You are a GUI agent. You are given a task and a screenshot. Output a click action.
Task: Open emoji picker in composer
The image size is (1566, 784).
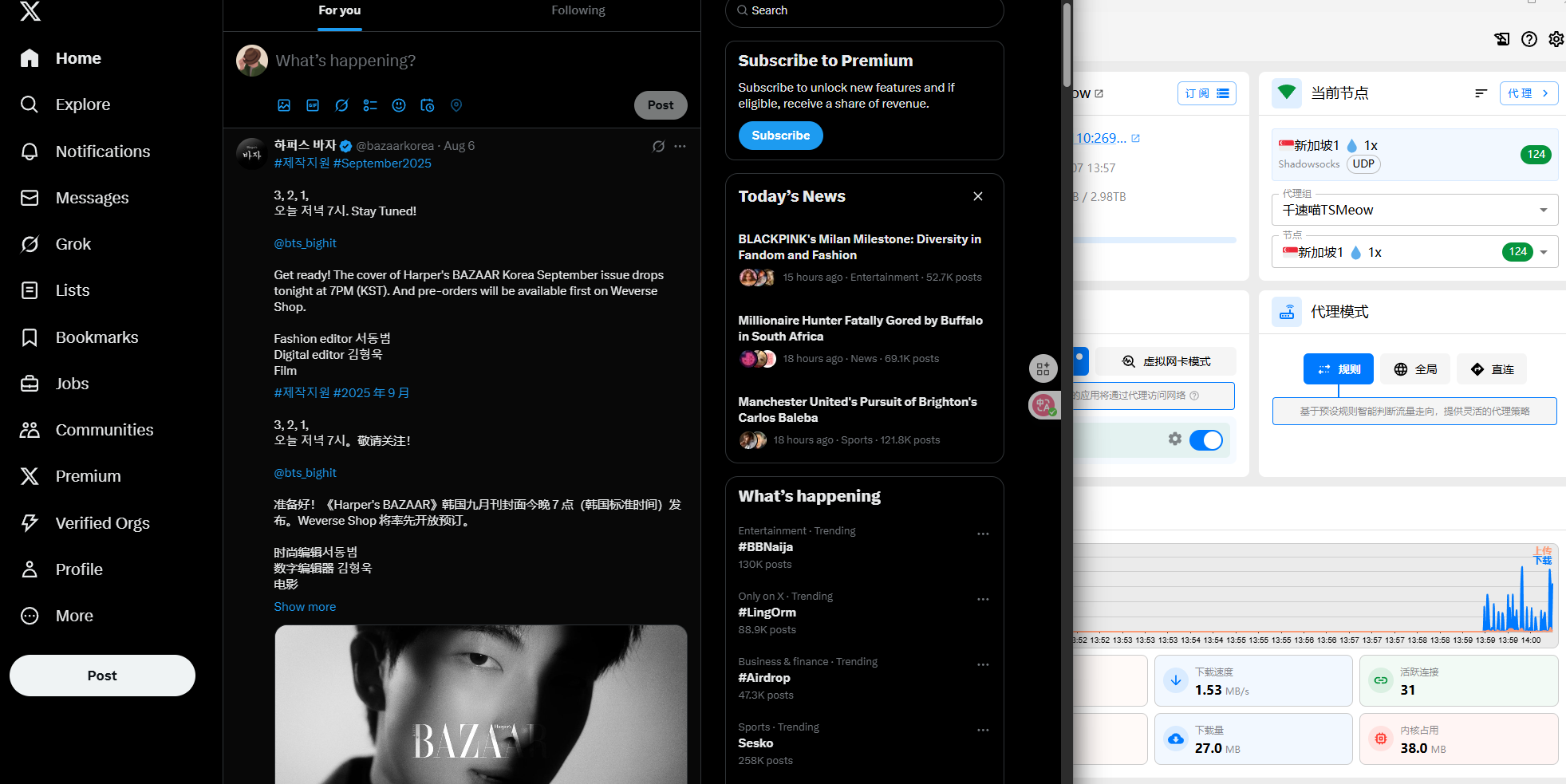399,105
